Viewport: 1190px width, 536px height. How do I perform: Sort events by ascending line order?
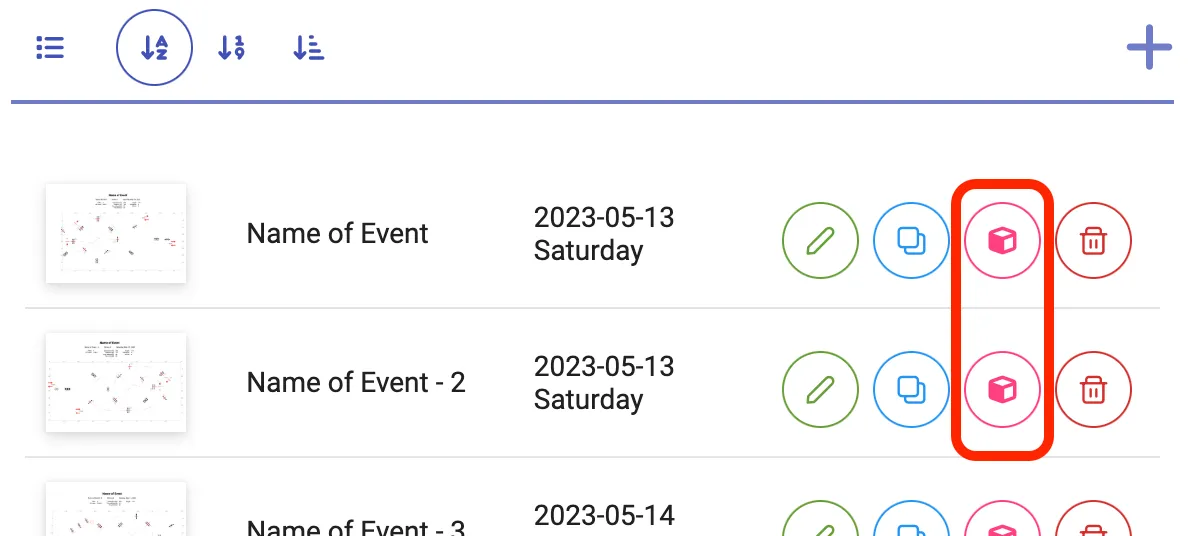tap(308, 47)
